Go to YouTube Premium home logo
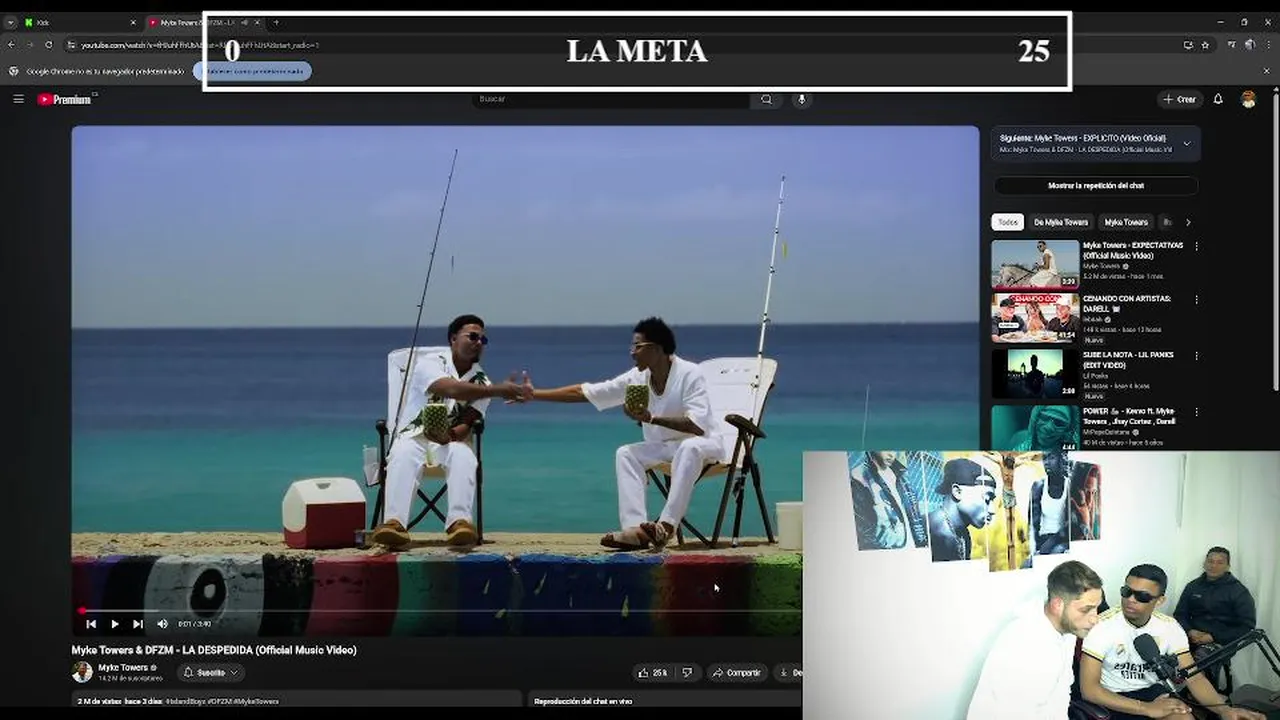 click(66, 99)
